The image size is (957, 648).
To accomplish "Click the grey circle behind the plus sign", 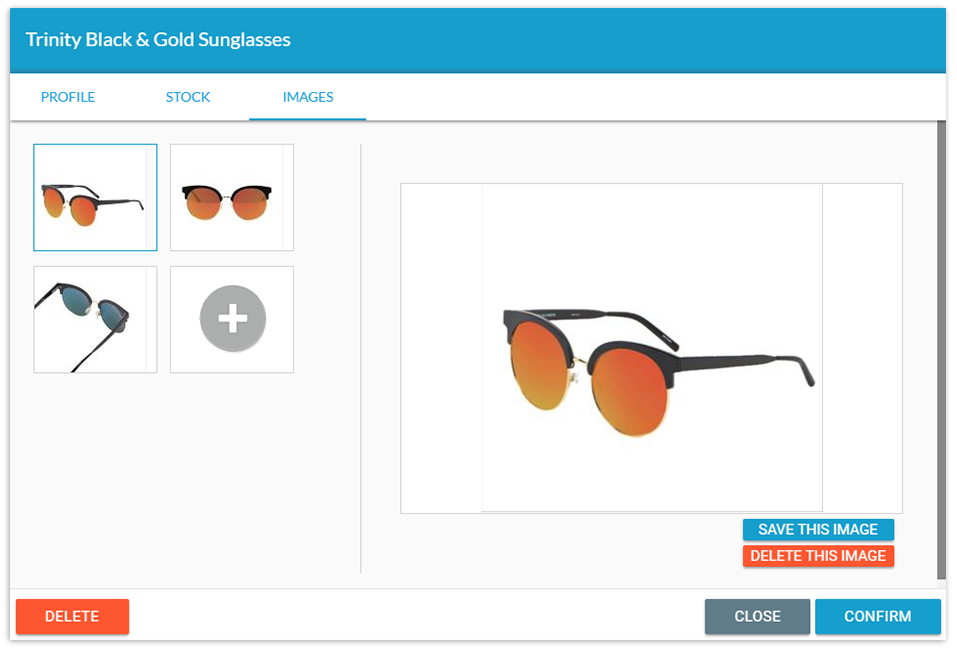I will coord(233,319).
